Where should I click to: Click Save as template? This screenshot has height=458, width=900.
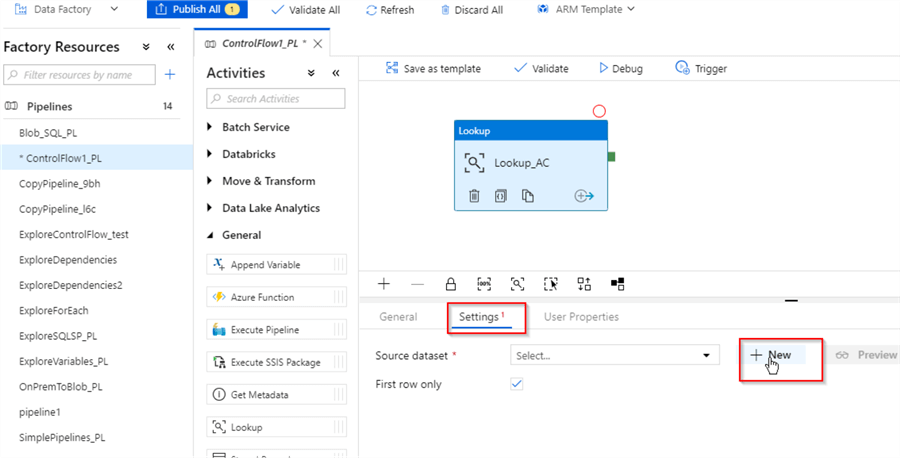point(433,68)
